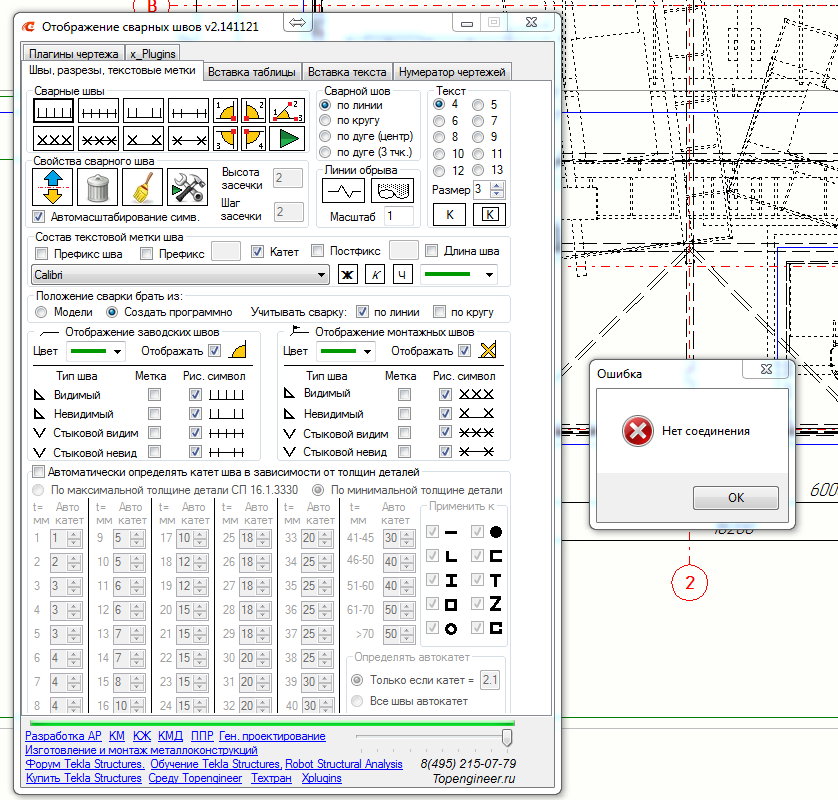Switch to the Вставка таблицы tab
This screenshot has width=838, height=800.
click(x=252, y=72)
